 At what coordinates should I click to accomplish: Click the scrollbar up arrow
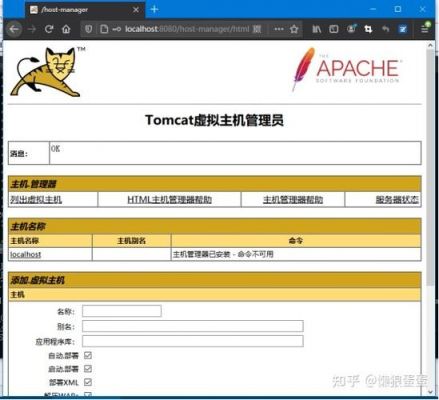(x=430, y=45)
